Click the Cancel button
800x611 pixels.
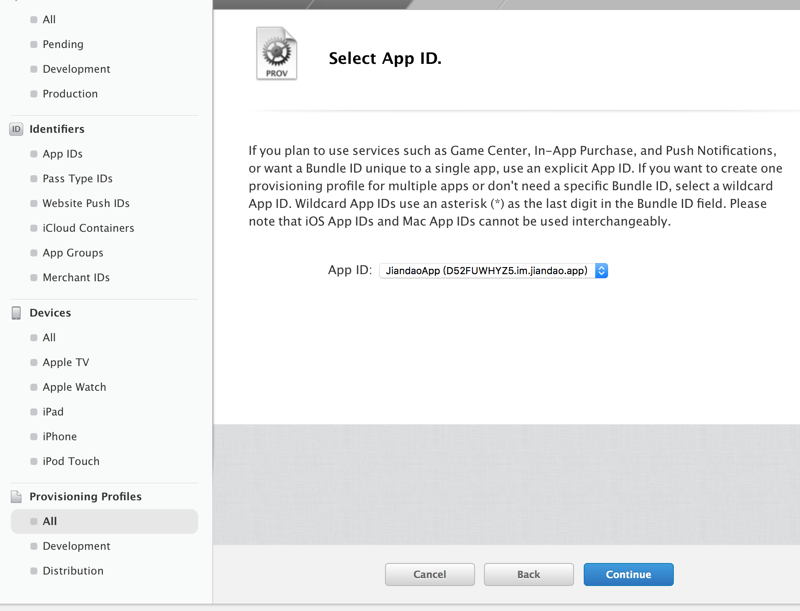[430, 574]
